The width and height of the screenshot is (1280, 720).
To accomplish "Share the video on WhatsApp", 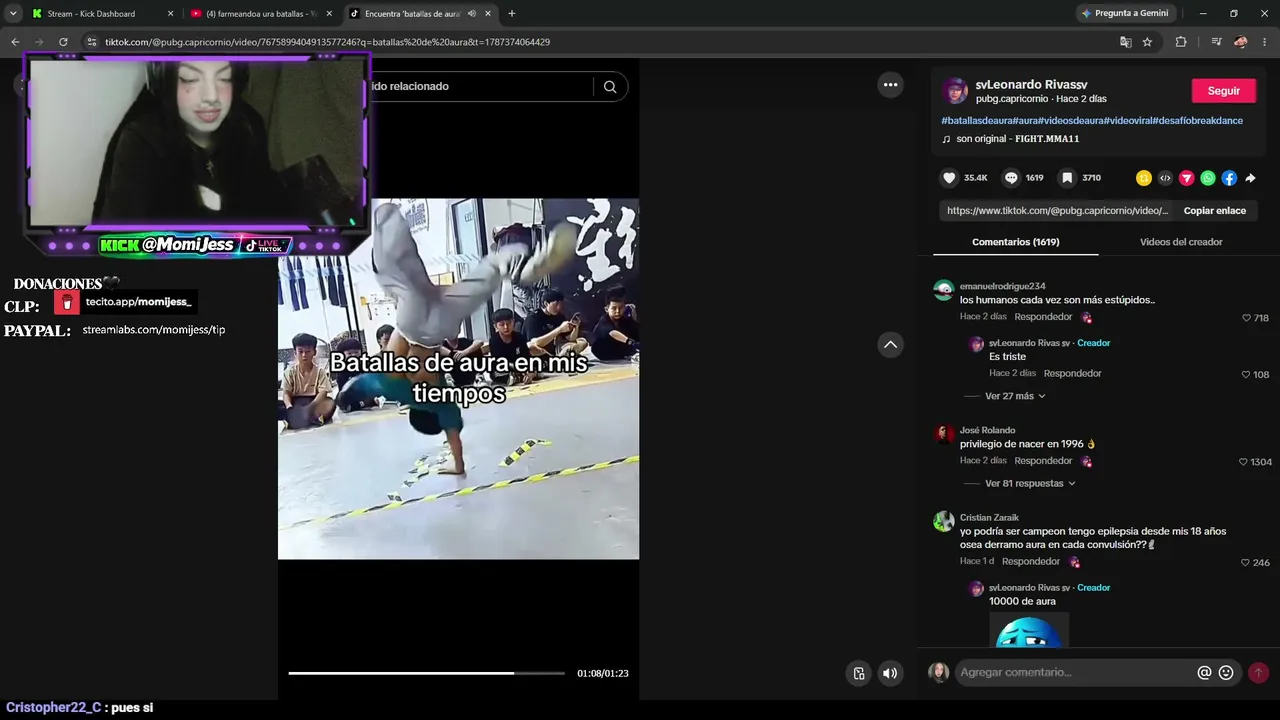I will tap(1208, 178).
